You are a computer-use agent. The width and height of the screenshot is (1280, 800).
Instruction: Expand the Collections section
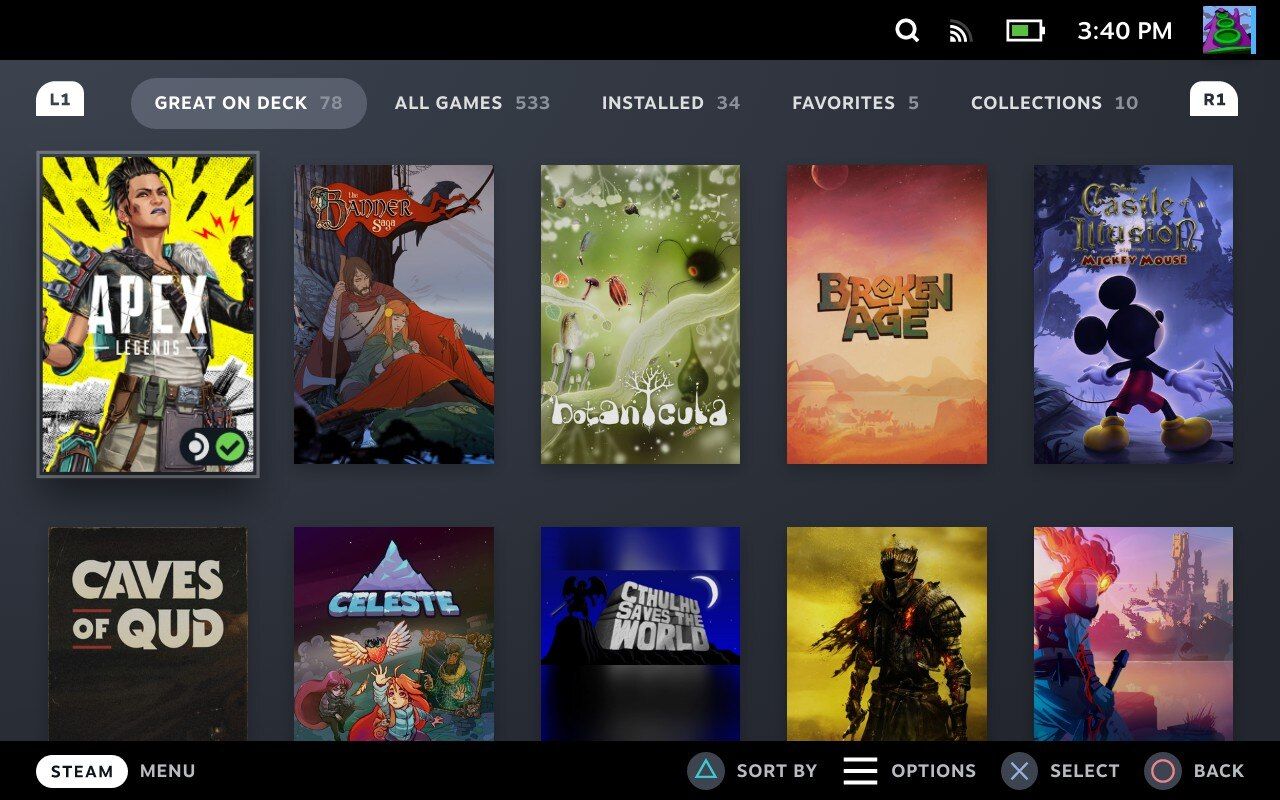click(x=1054, y=102)
